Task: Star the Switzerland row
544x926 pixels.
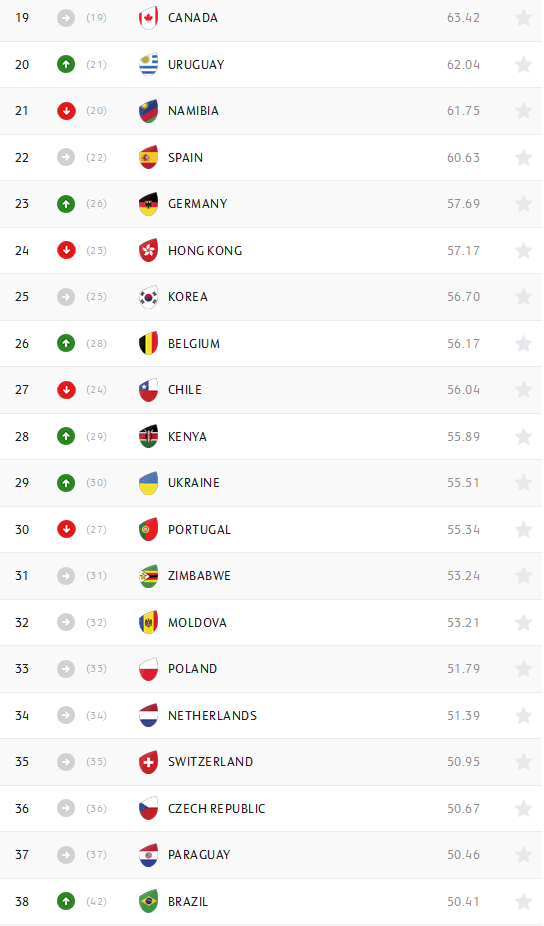Action: tap(523, 762)
